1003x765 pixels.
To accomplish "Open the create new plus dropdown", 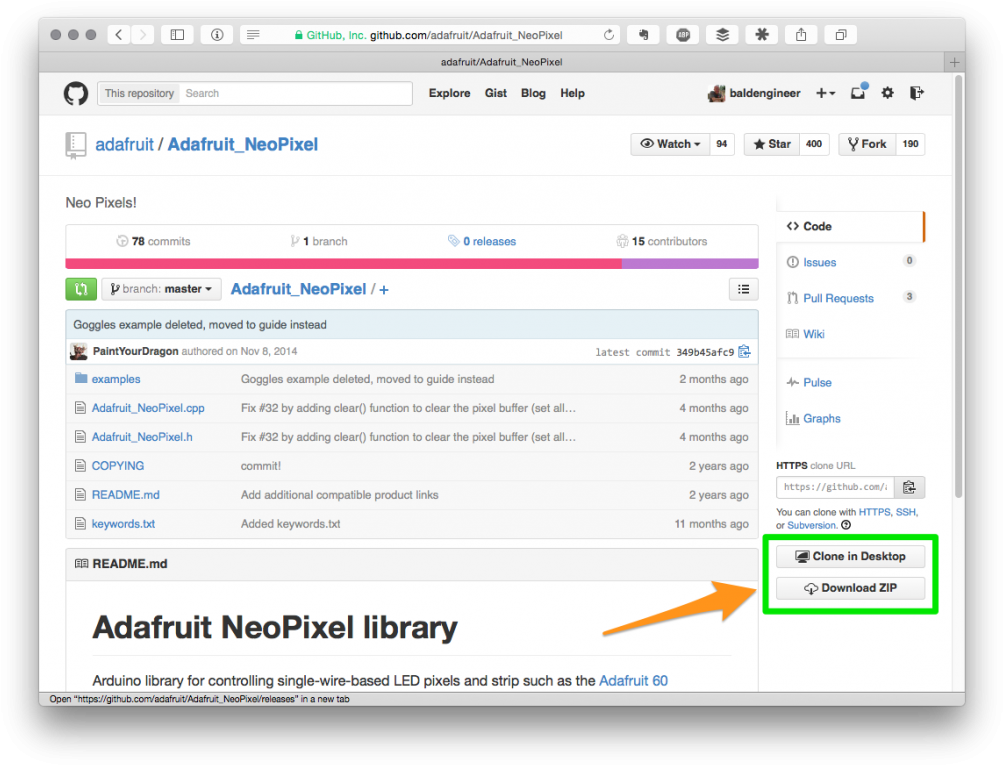I will [825, 93].
